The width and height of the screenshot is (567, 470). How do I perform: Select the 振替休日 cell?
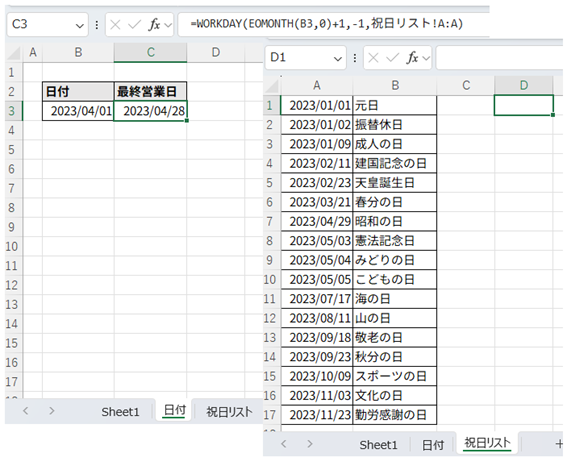395,125
